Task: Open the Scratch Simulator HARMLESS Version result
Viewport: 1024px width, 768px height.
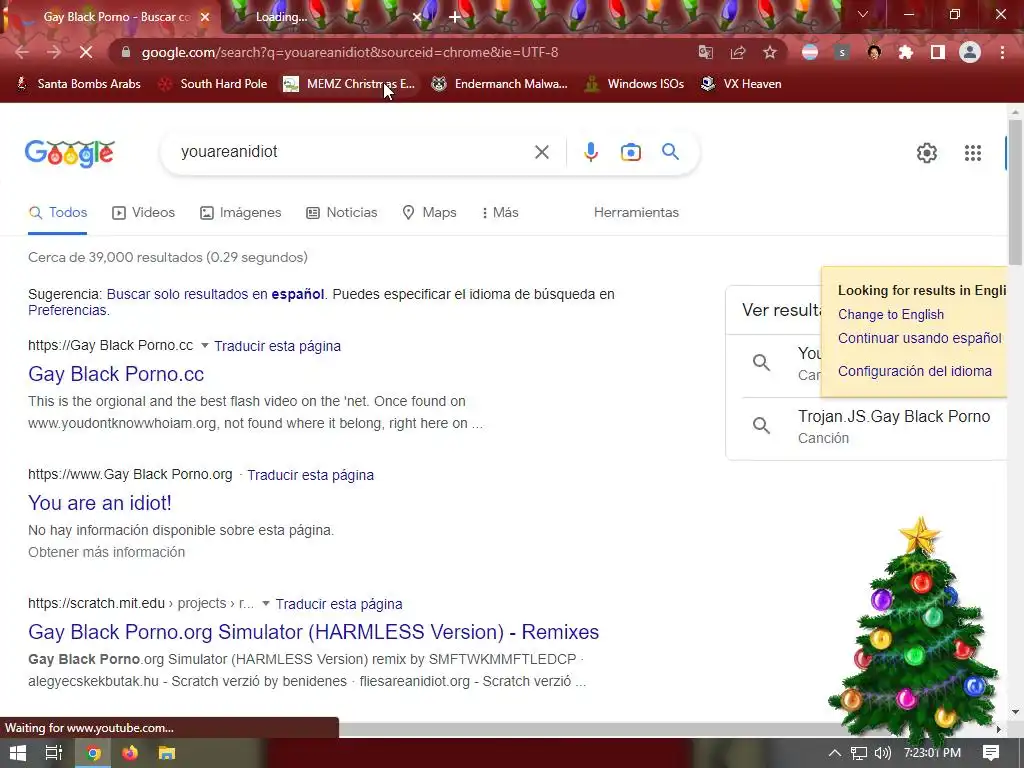Action: pos(313,632)
